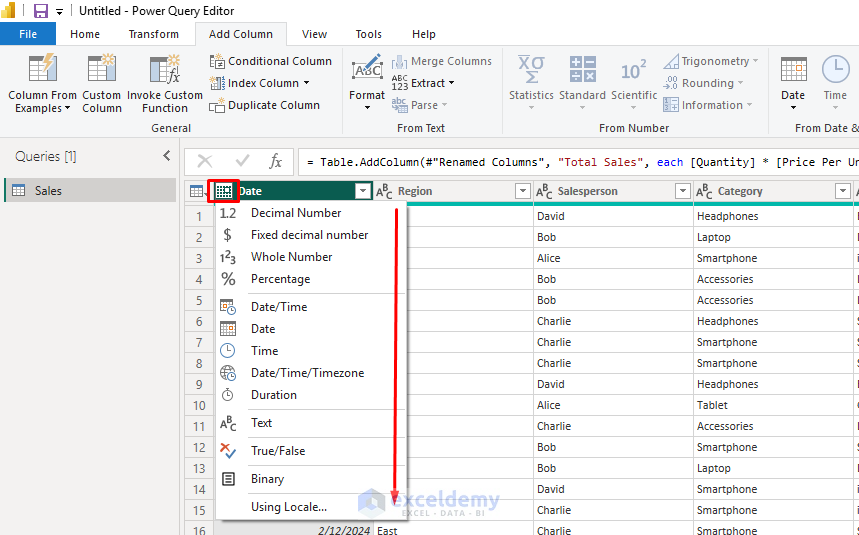This screenshot has height=535, width=859.
Task: Open the Category column filter dropdown
Action: (843, 191)
